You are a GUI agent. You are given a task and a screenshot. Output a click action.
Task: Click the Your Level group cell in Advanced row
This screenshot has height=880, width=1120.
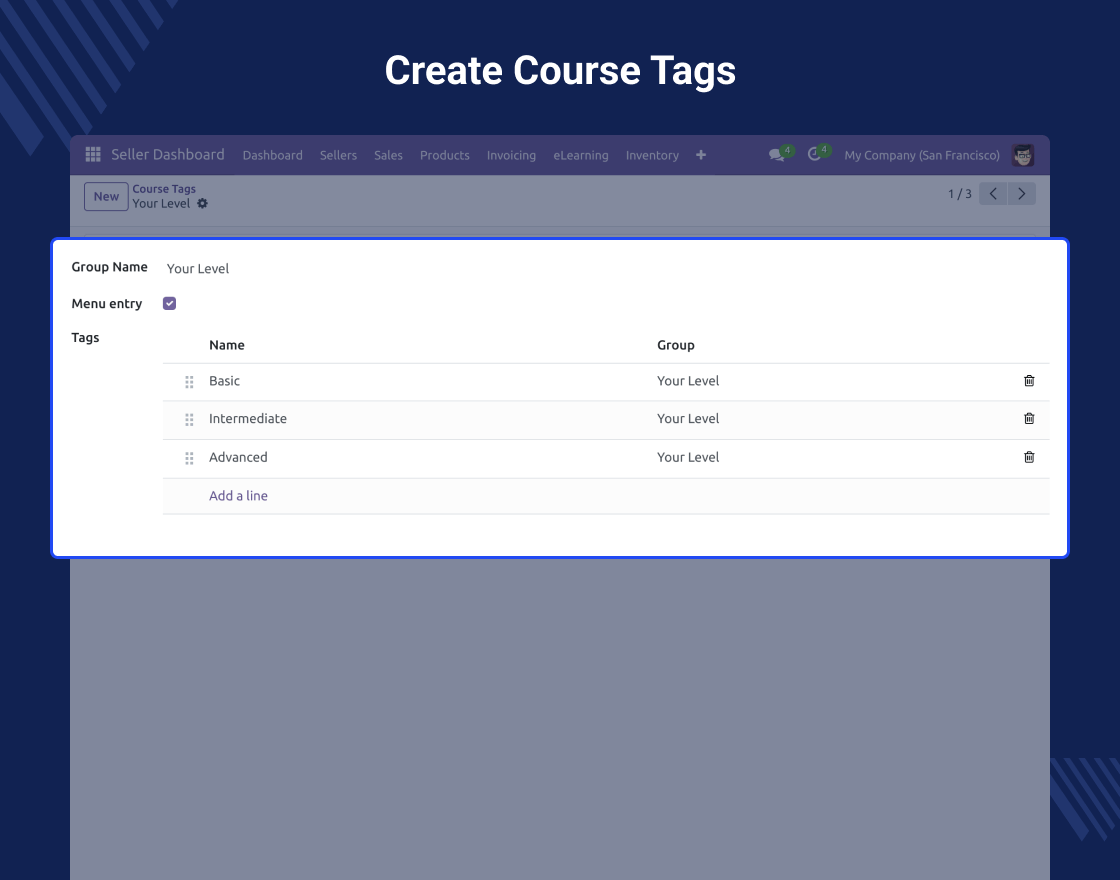coord(688,457)
